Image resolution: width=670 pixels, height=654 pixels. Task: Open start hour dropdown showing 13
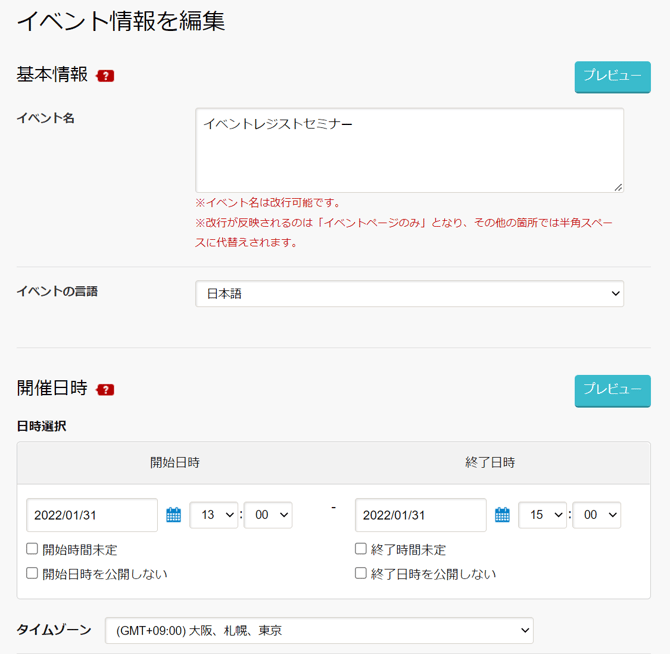click(x=214, y=515)
